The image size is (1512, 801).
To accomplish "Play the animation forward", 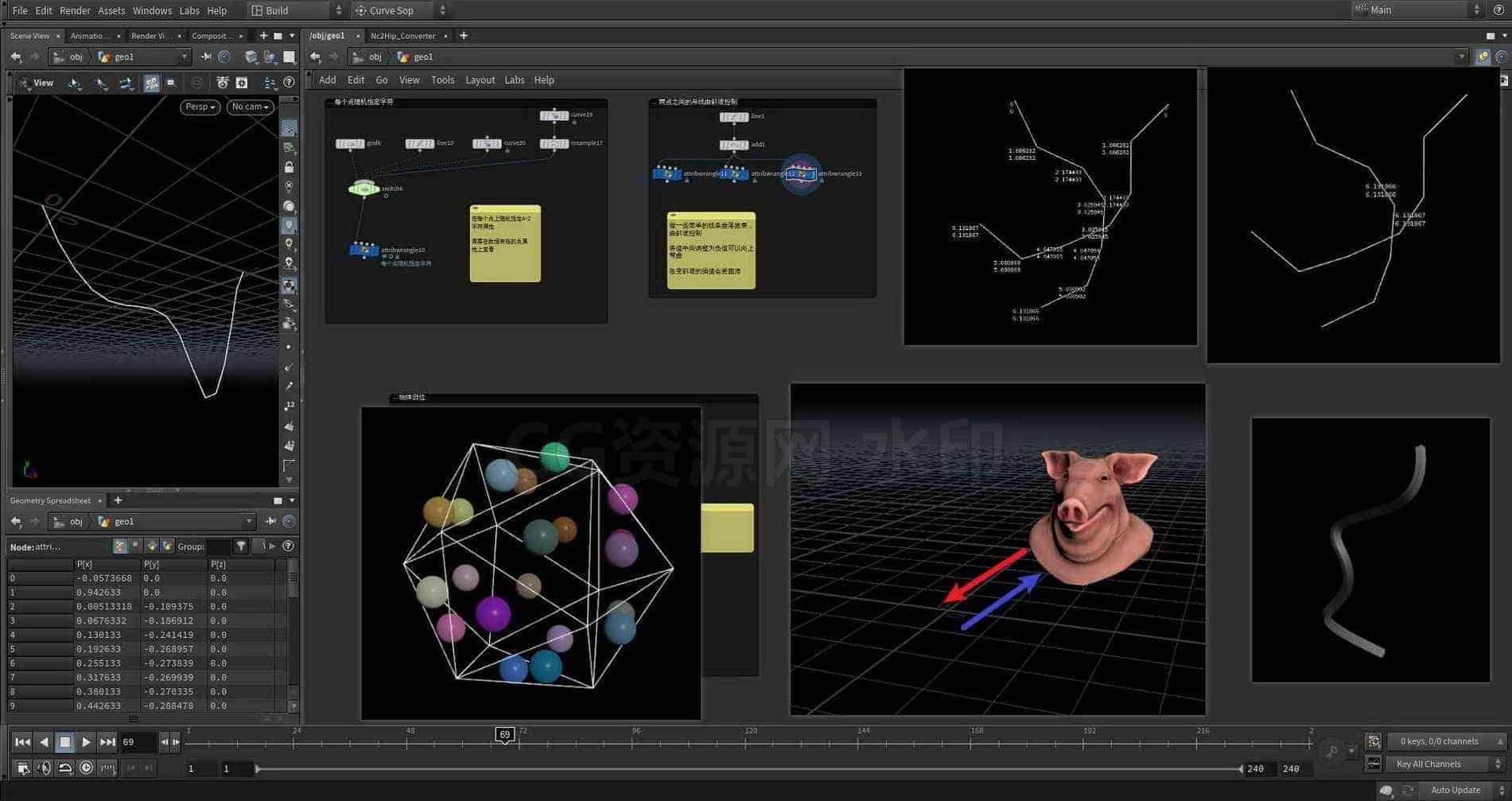I will 86,742.
